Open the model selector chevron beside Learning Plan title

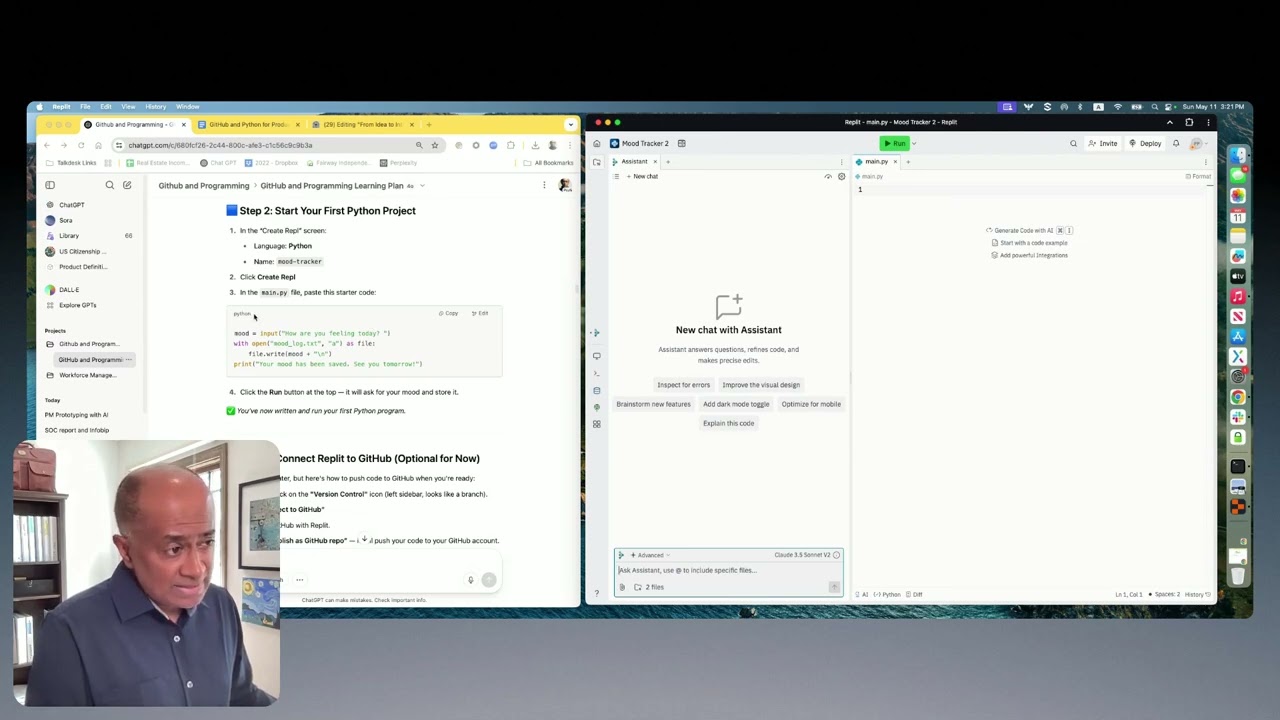[x=422, y=185]
